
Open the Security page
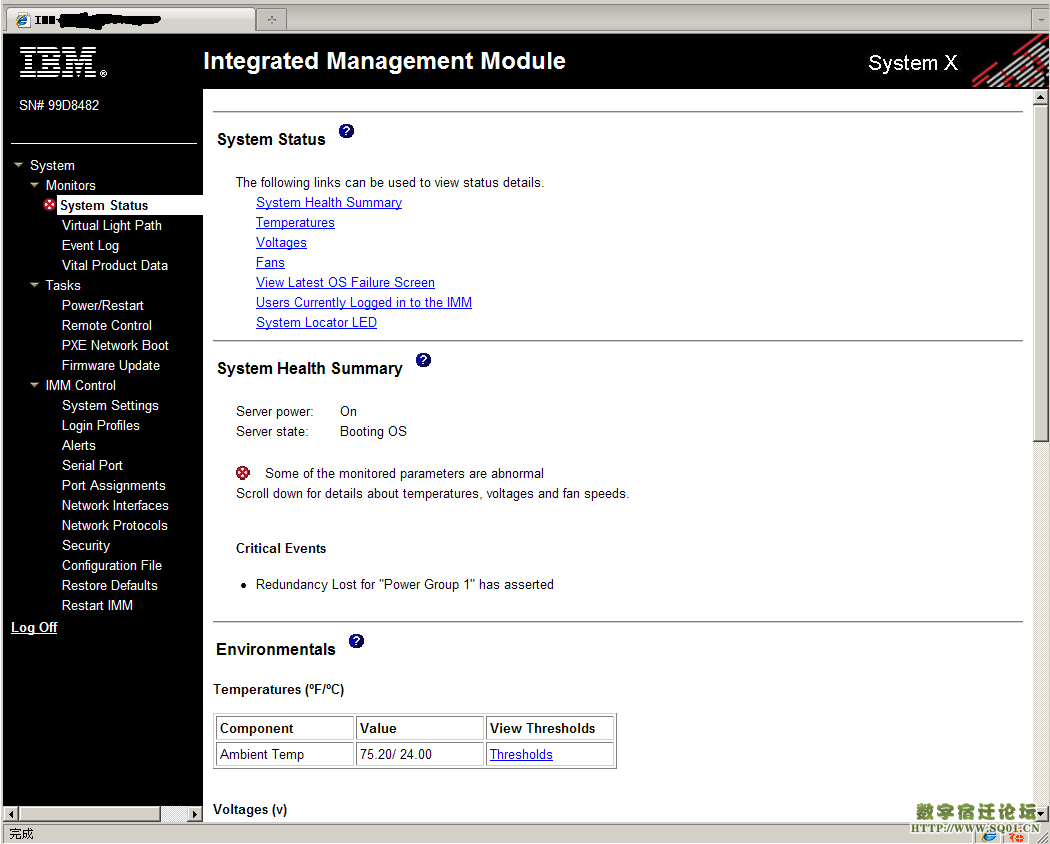click(x=86, y=545)
